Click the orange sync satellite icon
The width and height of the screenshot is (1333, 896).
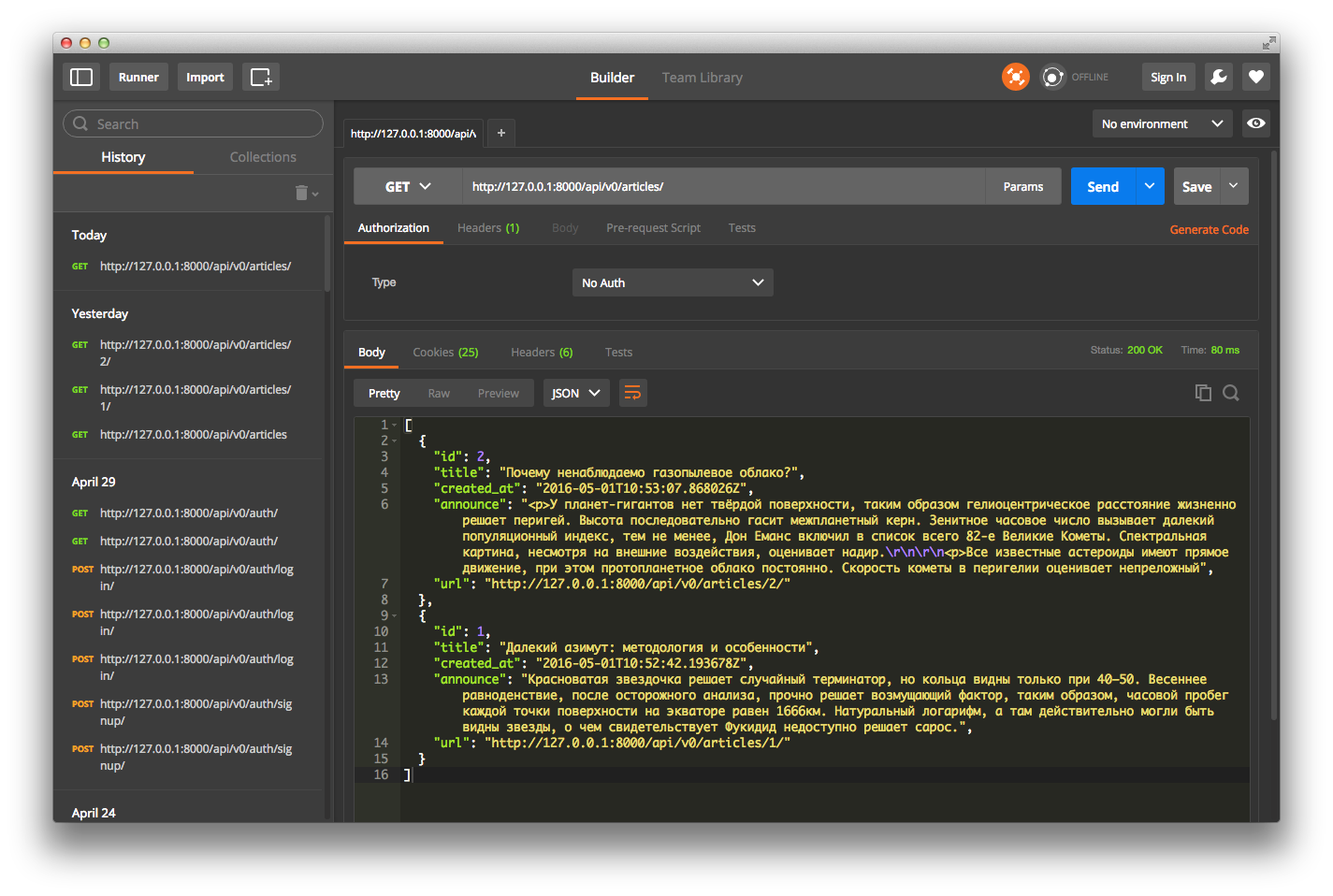(x=1015, y=77)
